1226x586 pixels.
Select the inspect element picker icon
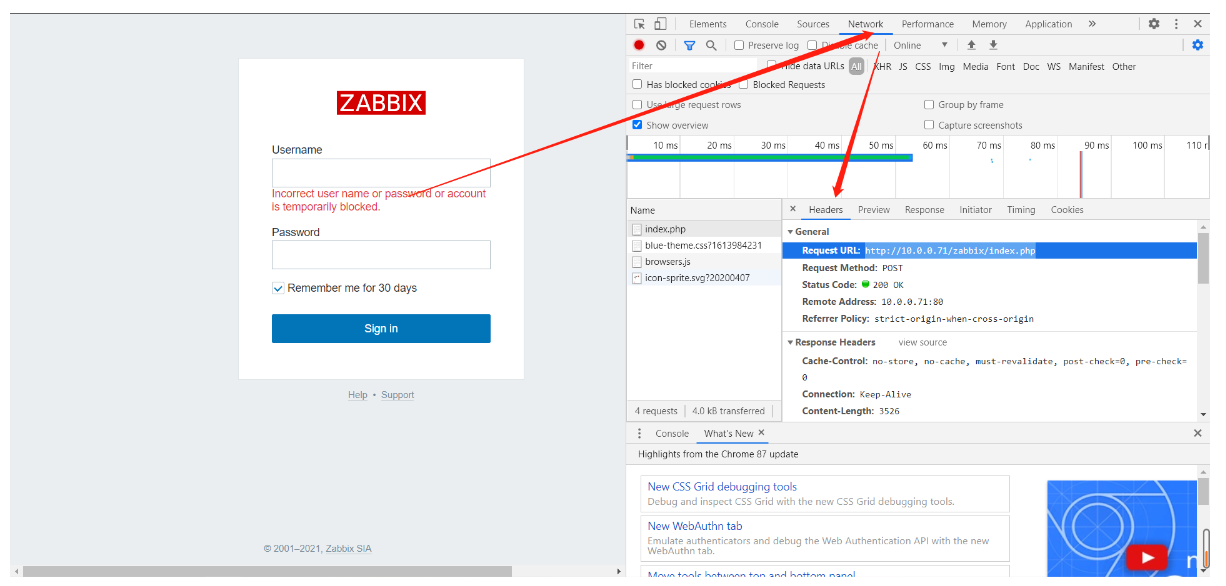(640, 24)
